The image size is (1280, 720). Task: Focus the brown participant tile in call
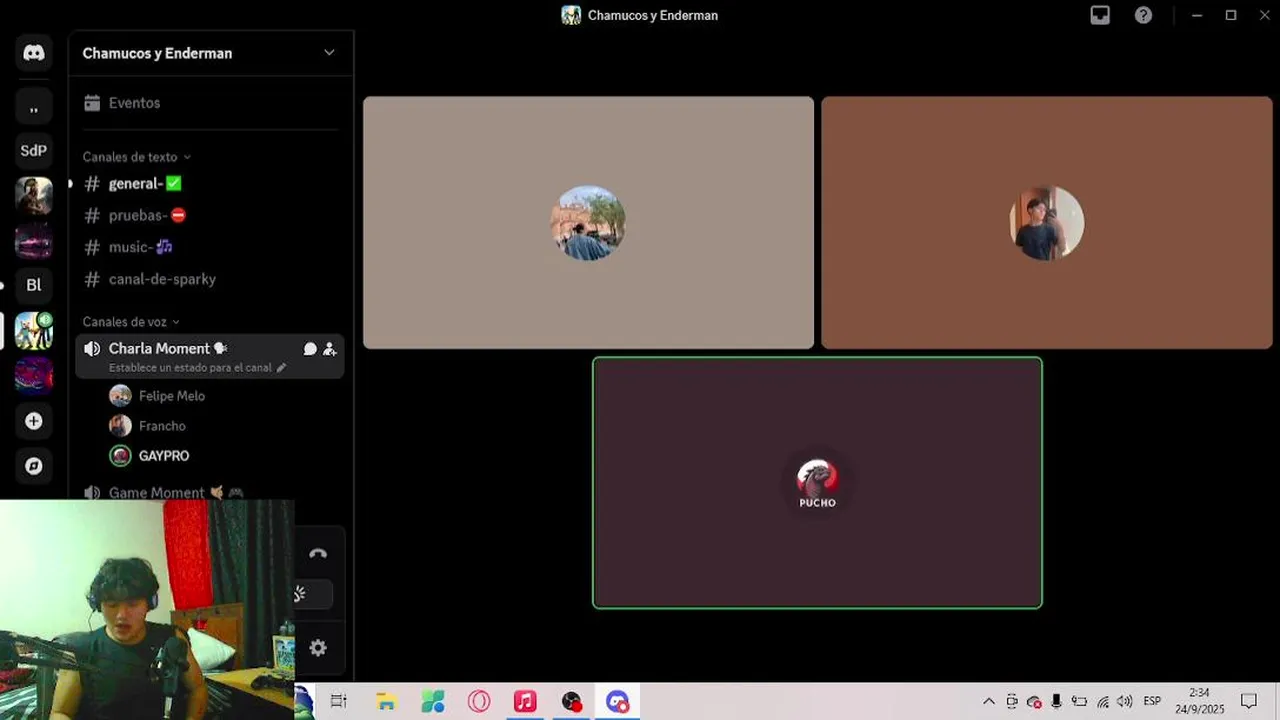point(1047,223)
